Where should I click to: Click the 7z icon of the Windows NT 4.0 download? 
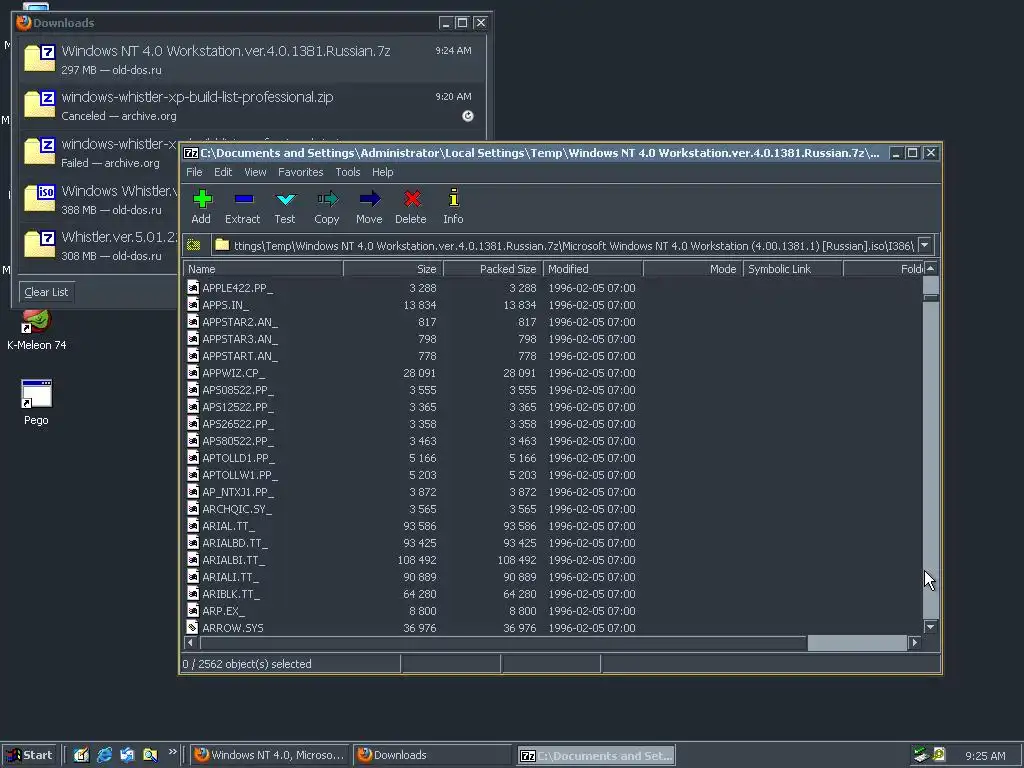(x=40, y=57)
